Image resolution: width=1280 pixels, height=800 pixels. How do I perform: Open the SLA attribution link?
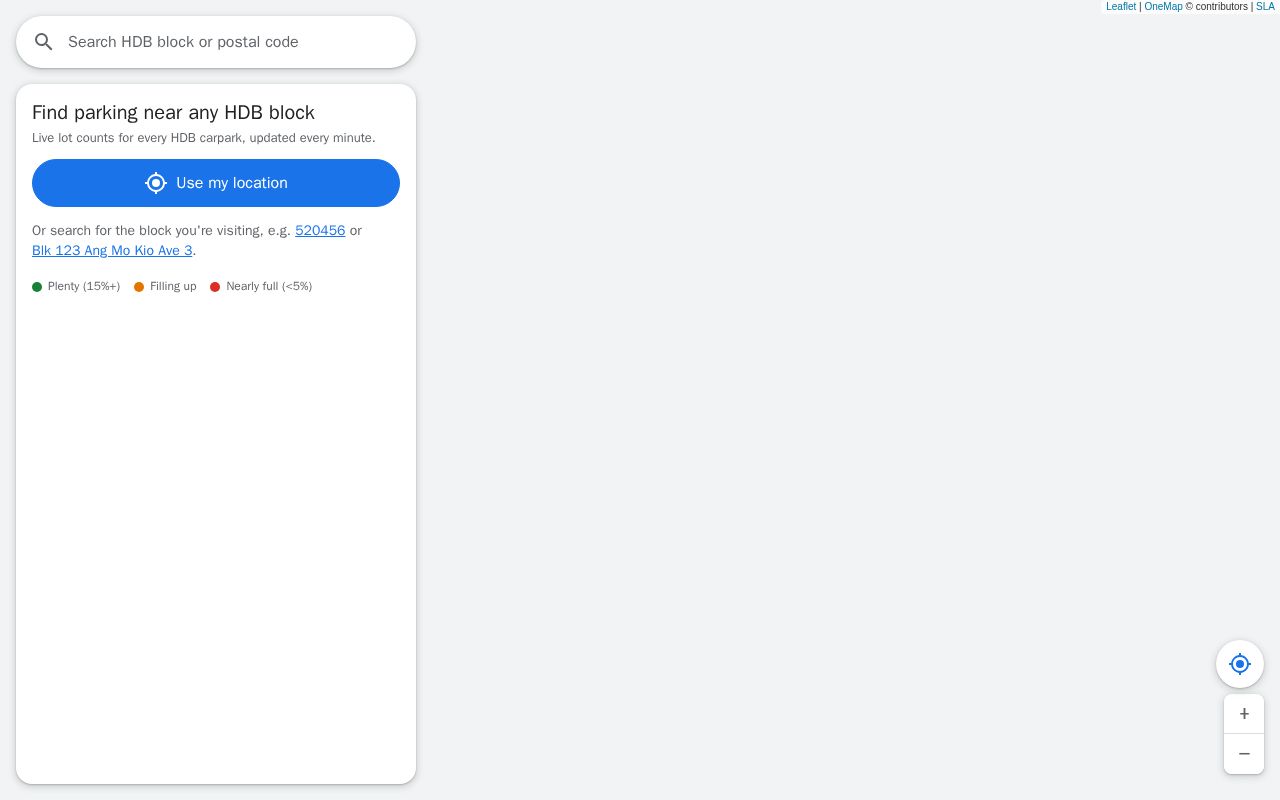(1265, 6)
